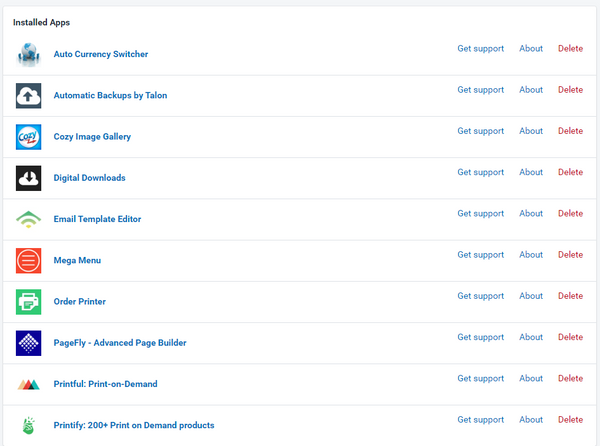Open PageFly - Advanced Page Builder link

(119, 343)
